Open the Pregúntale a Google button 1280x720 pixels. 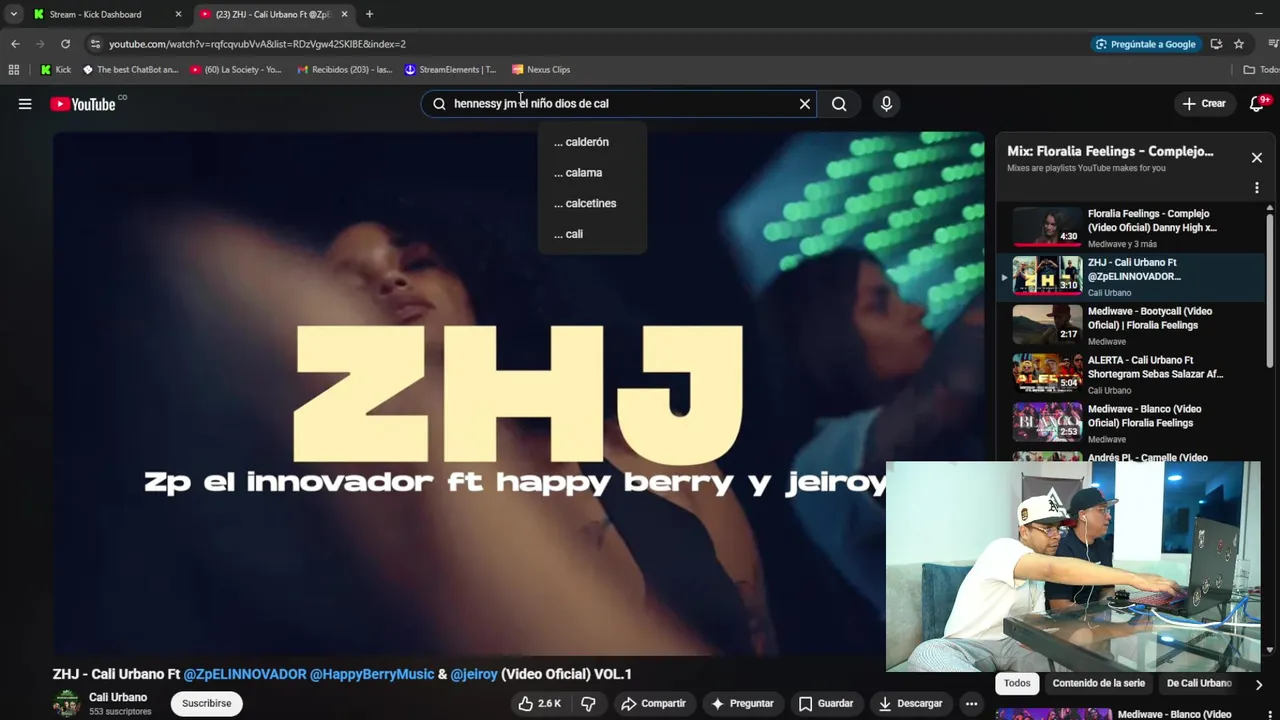[x=1145, y=44]
